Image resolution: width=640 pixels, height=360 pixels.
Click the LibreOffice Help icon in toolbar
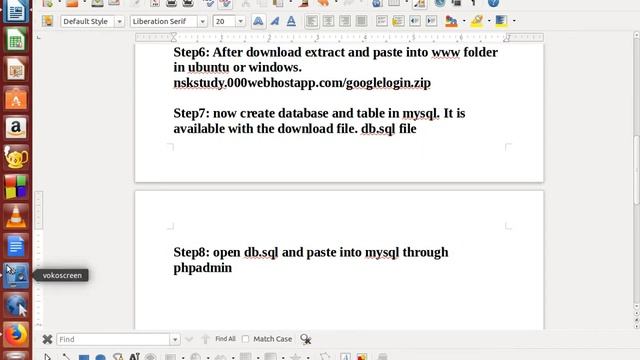tap(493, 3)
